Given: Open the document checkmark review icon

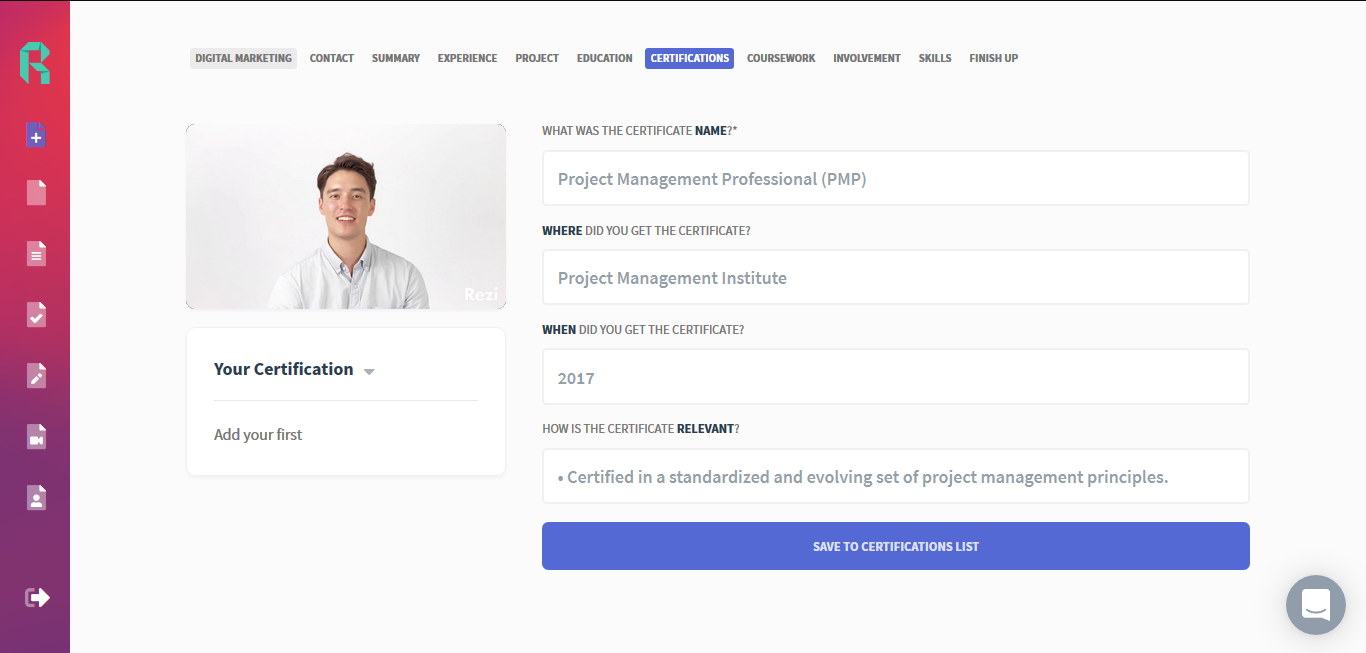Looking at the screenshot, I should coord(36,314).
